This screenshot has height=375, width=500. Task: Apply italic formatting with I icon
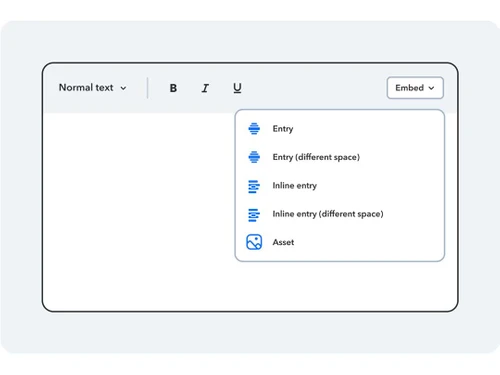pos(205,88)
